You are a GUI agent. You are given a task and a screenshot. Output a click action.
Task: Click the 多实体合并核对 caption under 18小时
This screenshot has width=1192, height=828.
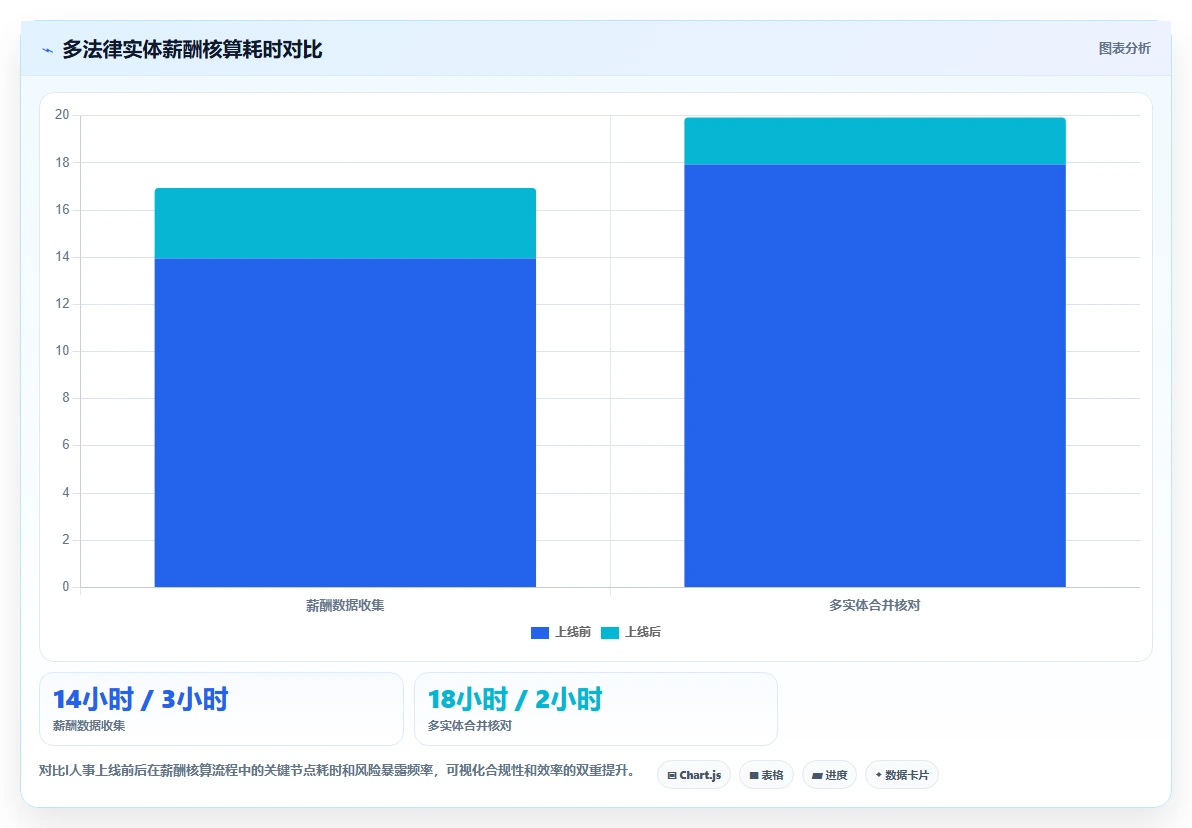point(470,726)
